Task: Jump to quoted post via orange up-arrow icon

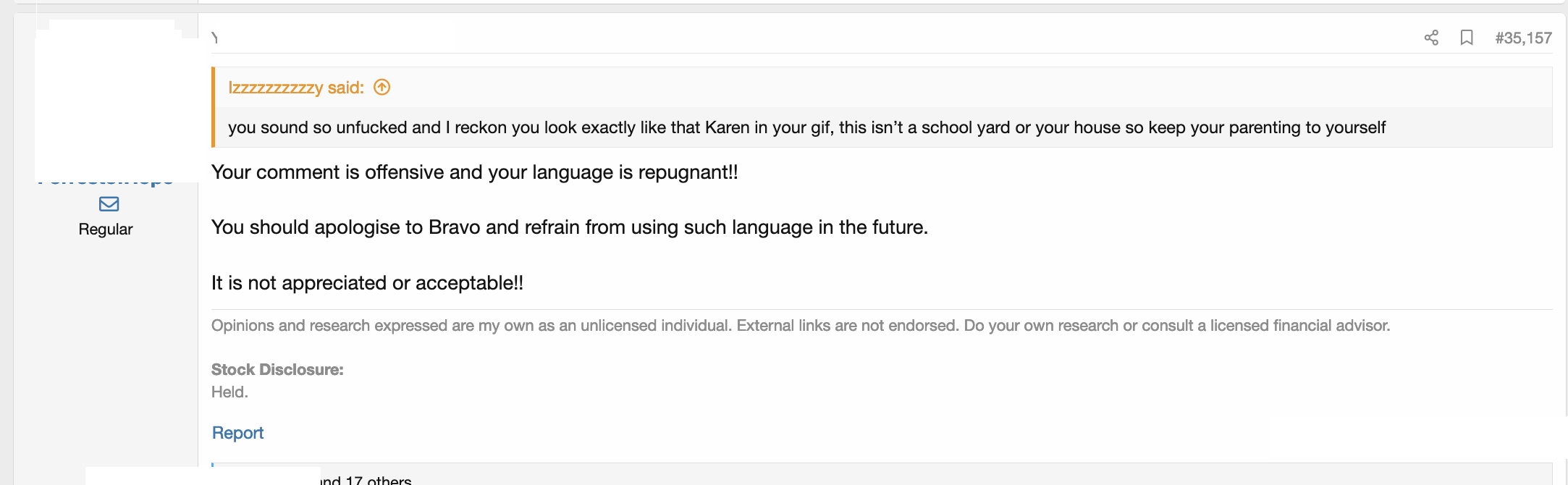Action: [382, 88]
